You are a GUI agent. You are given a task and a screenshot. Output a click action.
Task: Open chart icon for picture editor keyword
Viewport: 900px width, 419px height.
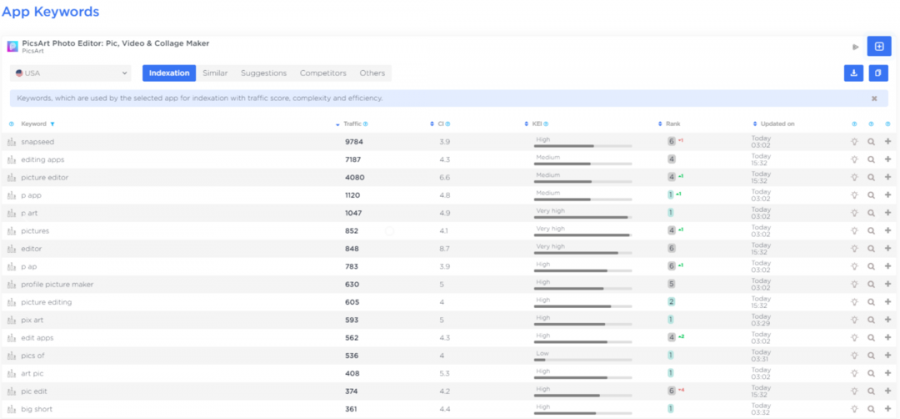[x=11, y=177]
